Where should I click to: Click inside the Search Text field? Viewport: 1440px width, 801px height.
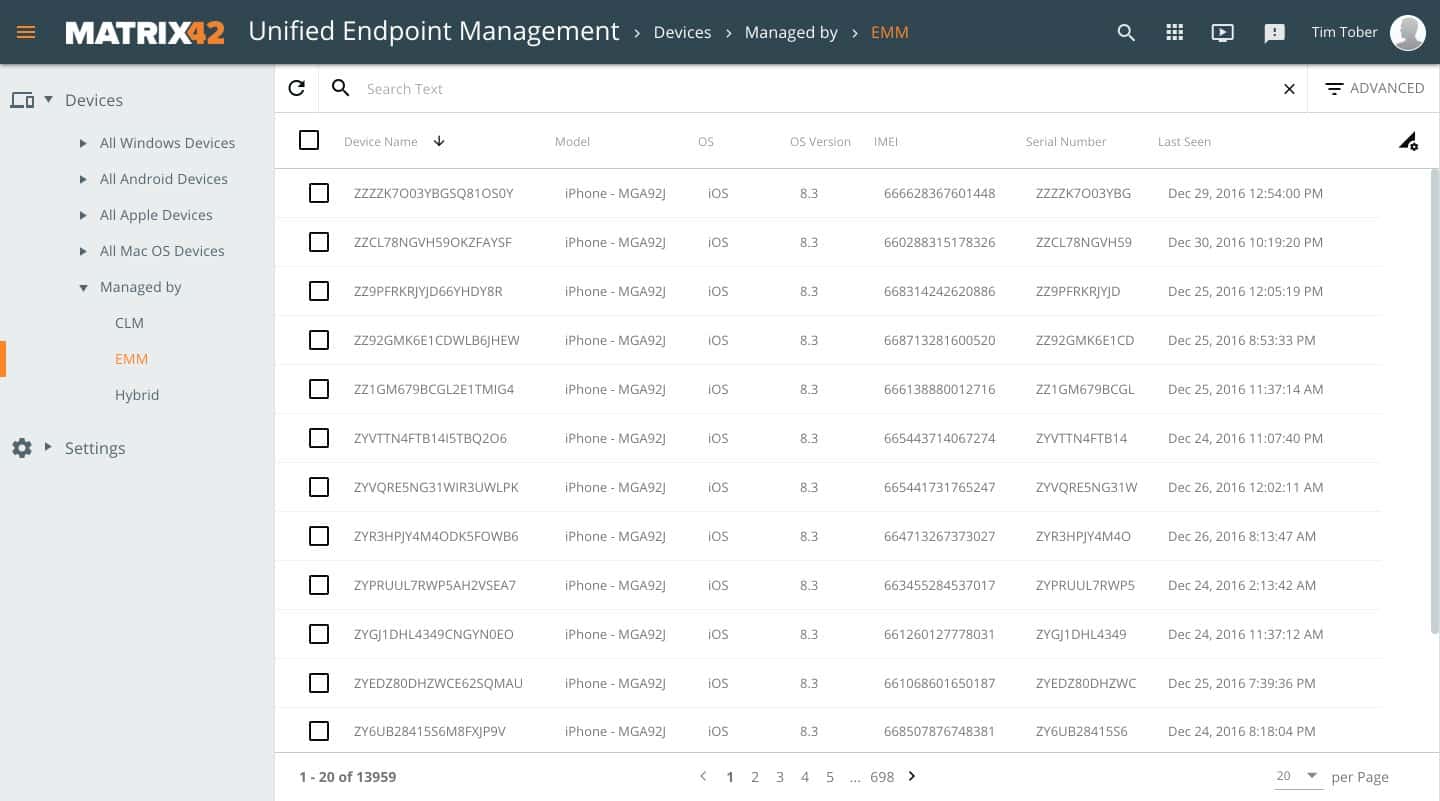click(700, 88)
